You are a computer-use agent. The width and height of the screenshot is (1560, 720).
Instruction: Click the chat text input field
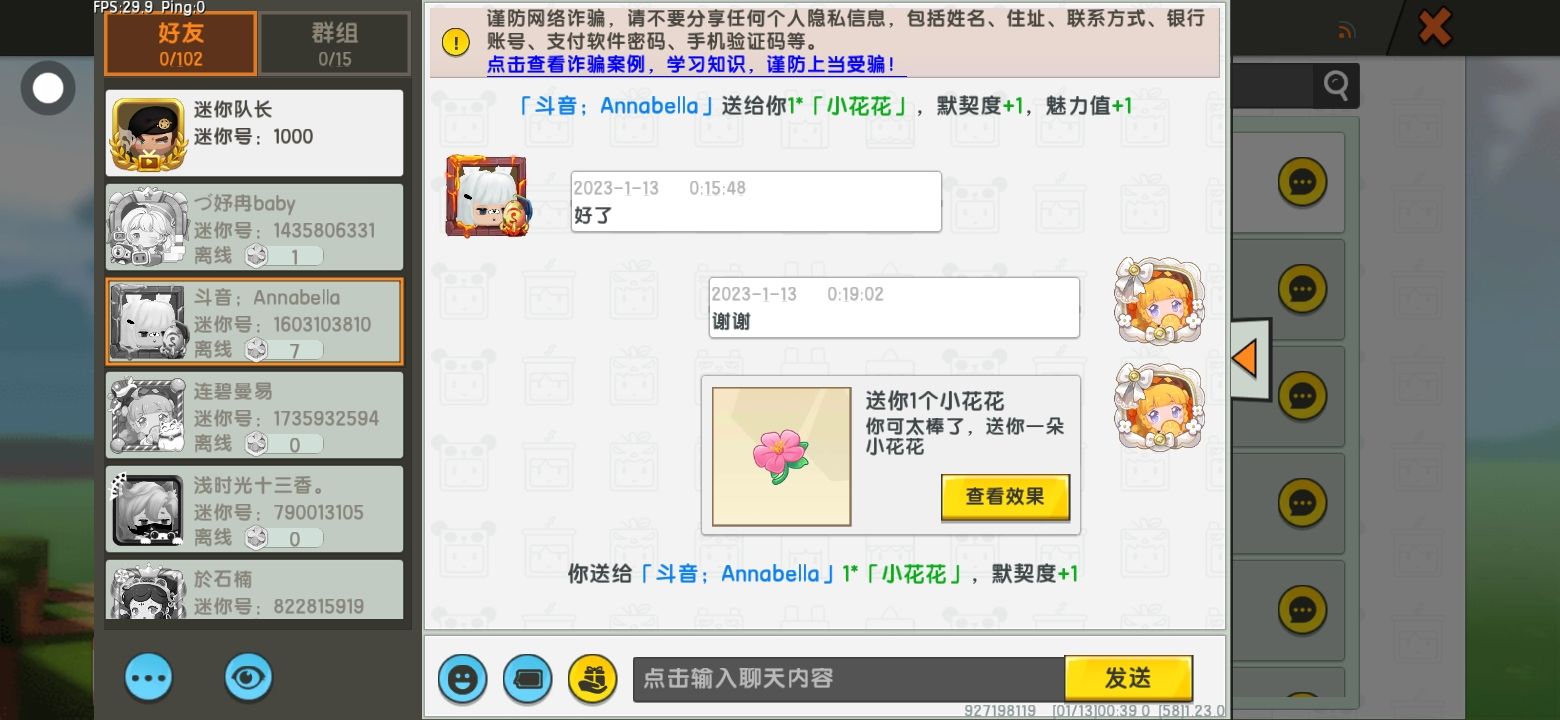[x=848, y=679]
